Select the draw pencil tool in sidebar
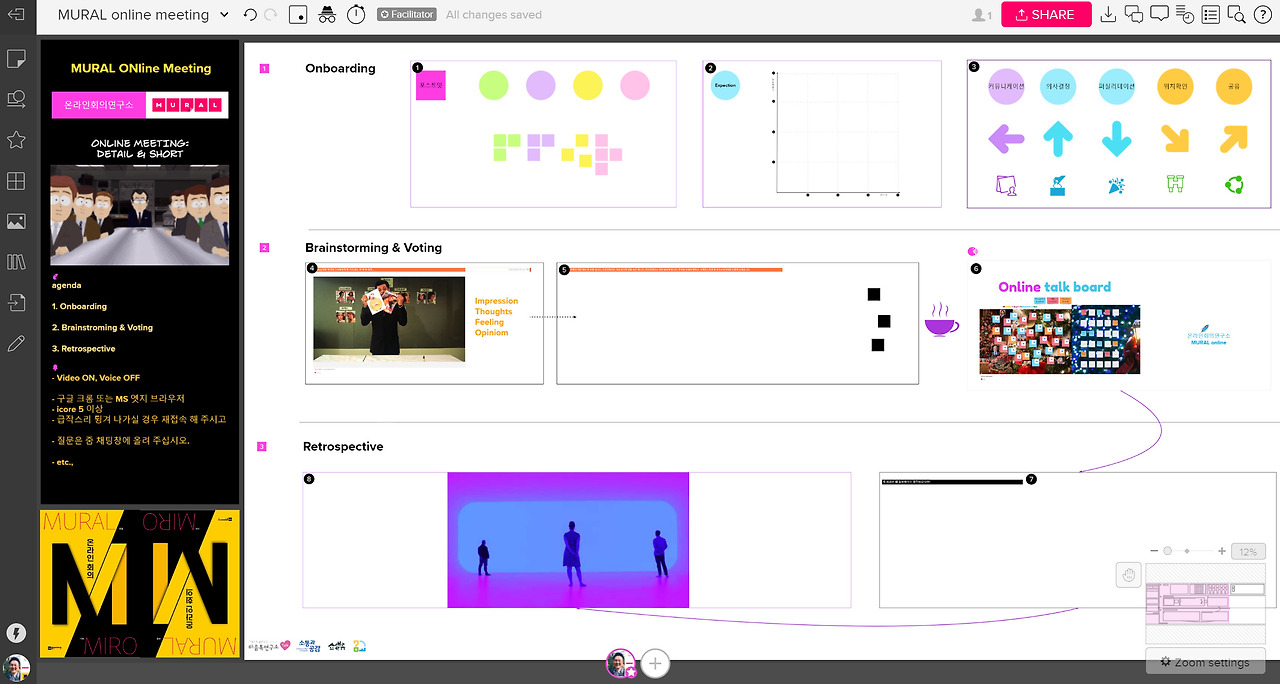 tap(16, 344)
